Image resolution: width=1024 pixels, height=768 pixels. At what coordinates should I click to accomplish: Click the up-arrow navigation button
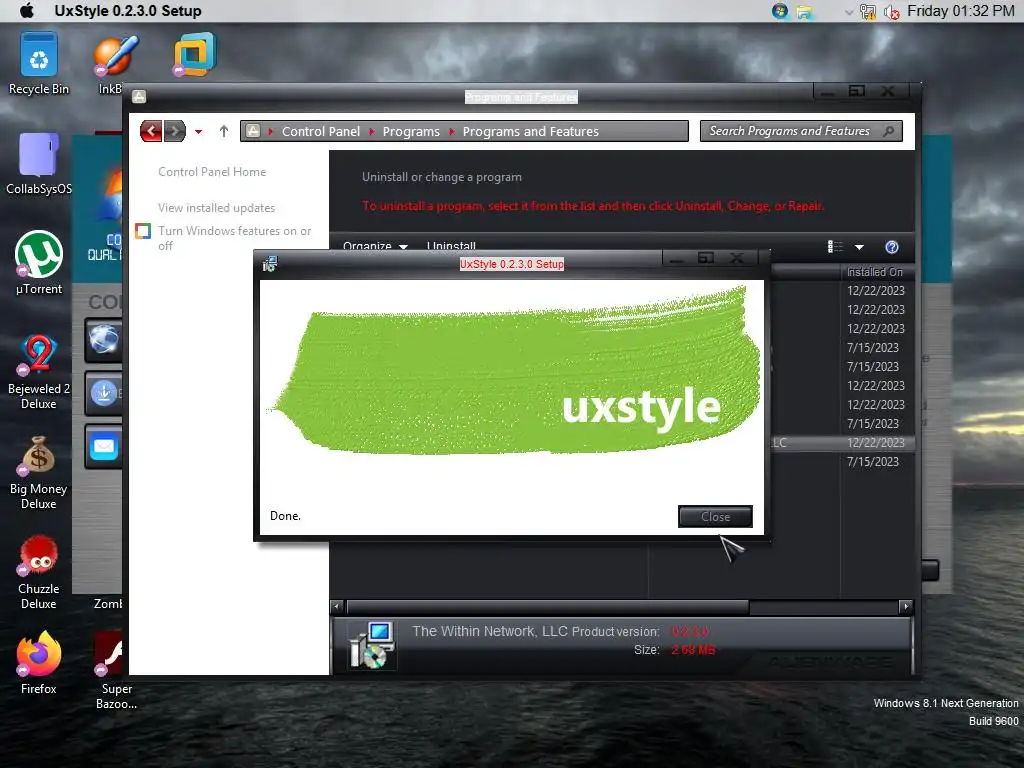[223, 131]
